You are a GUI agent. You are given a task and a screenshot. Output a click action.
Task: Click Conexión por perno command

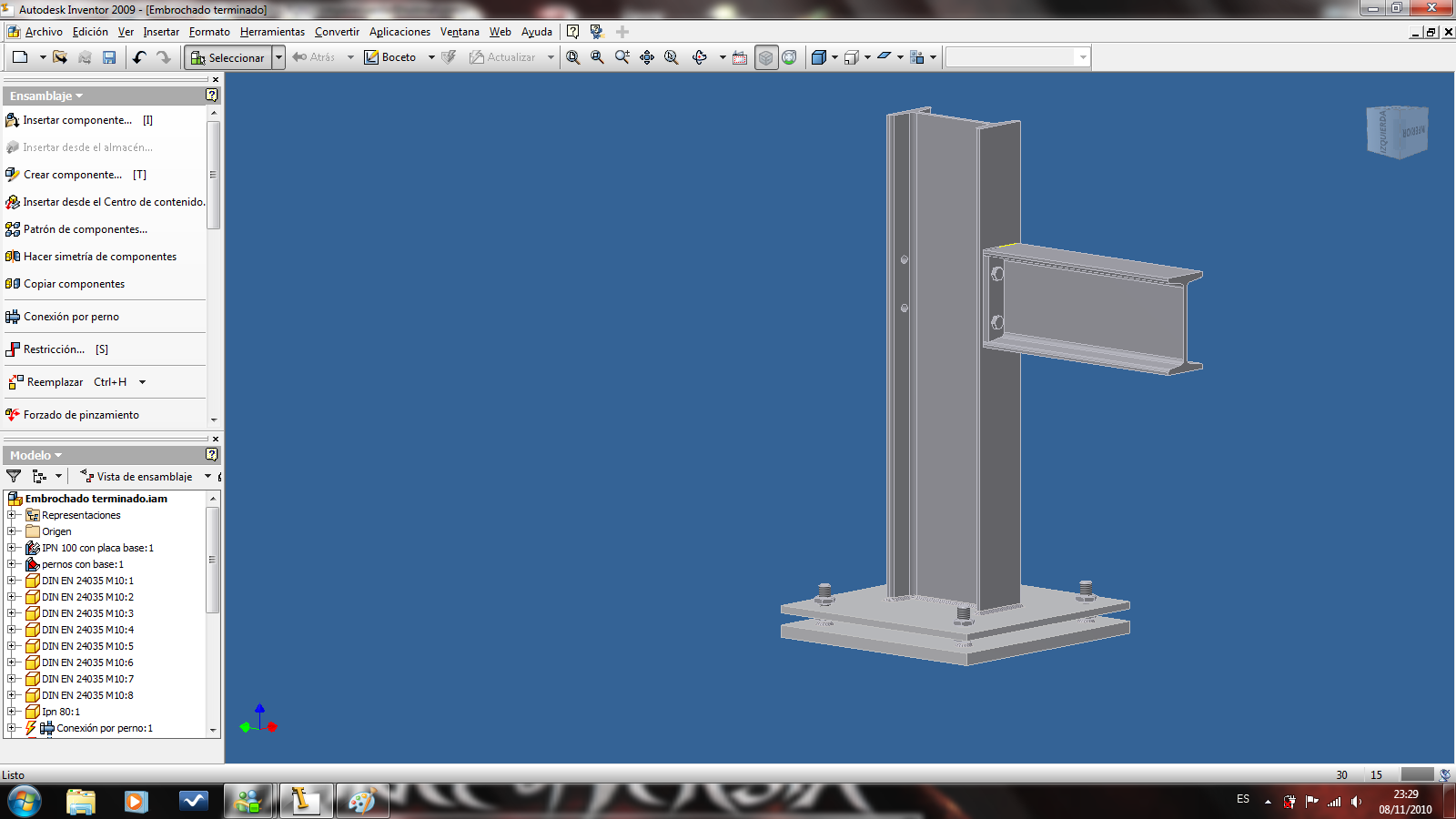62,317
